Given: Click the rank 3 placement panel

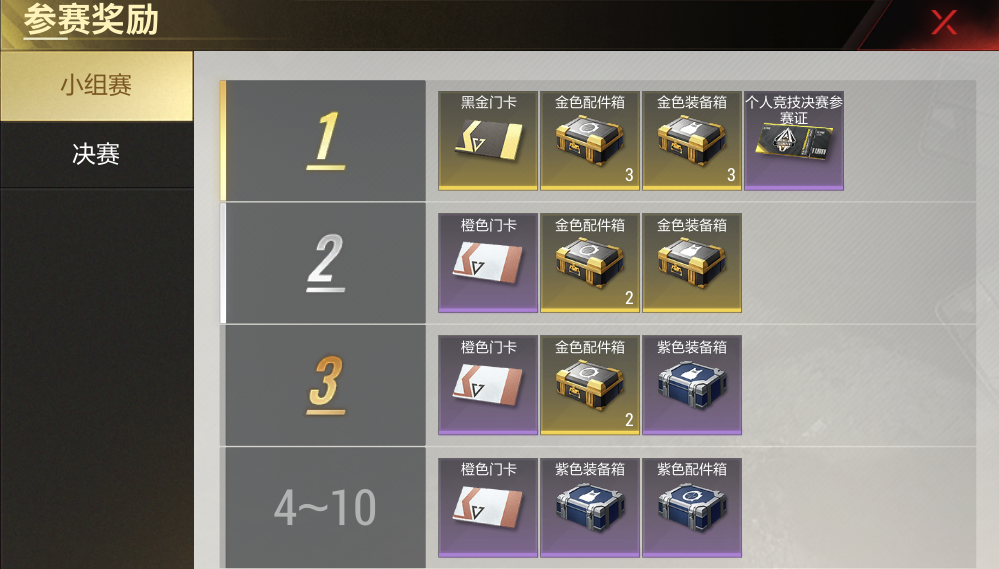Looking at the screenshot, I should tap(323, 385).
